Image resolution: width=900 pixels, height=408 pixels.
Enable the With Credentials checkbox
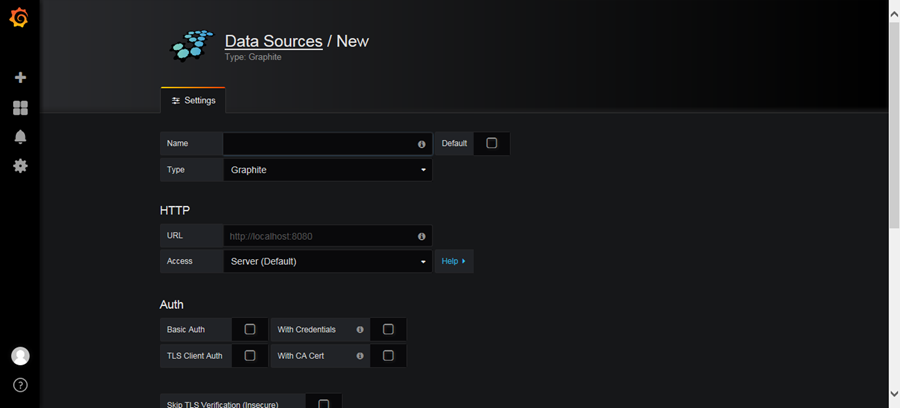pyautogui.click(x=388, y=329)
